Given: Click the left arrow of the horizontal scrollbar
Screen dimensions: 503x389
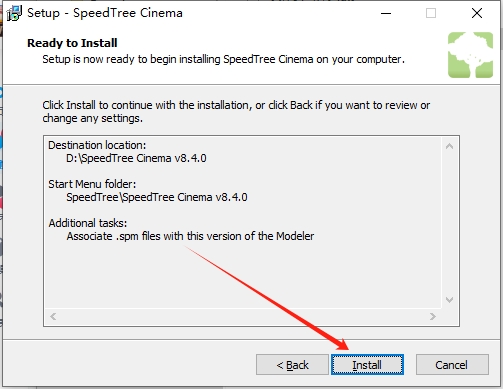Looking at the screenshot, I should click(53, 316).
